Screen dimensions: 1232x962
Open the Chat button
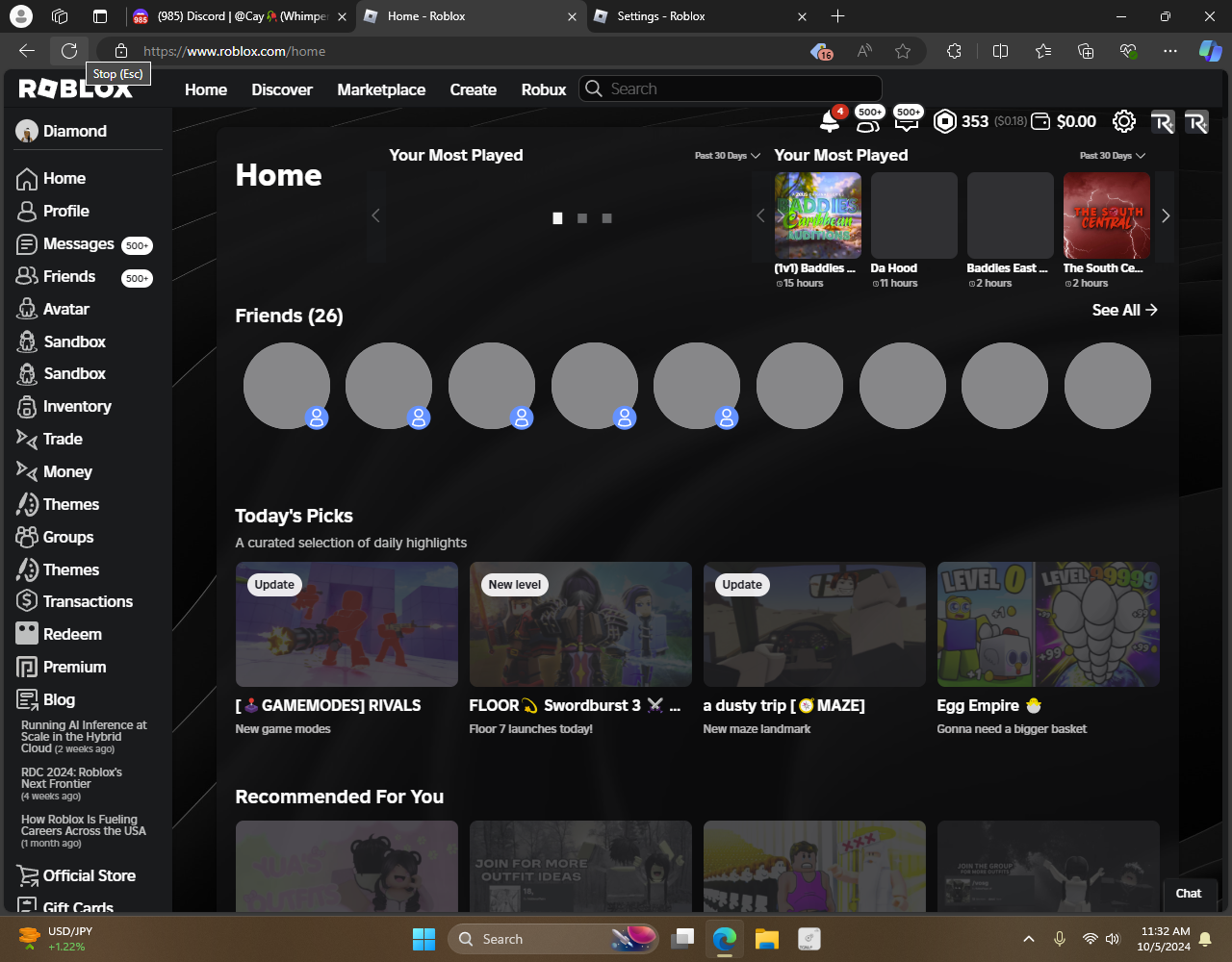pos(1189,893)
